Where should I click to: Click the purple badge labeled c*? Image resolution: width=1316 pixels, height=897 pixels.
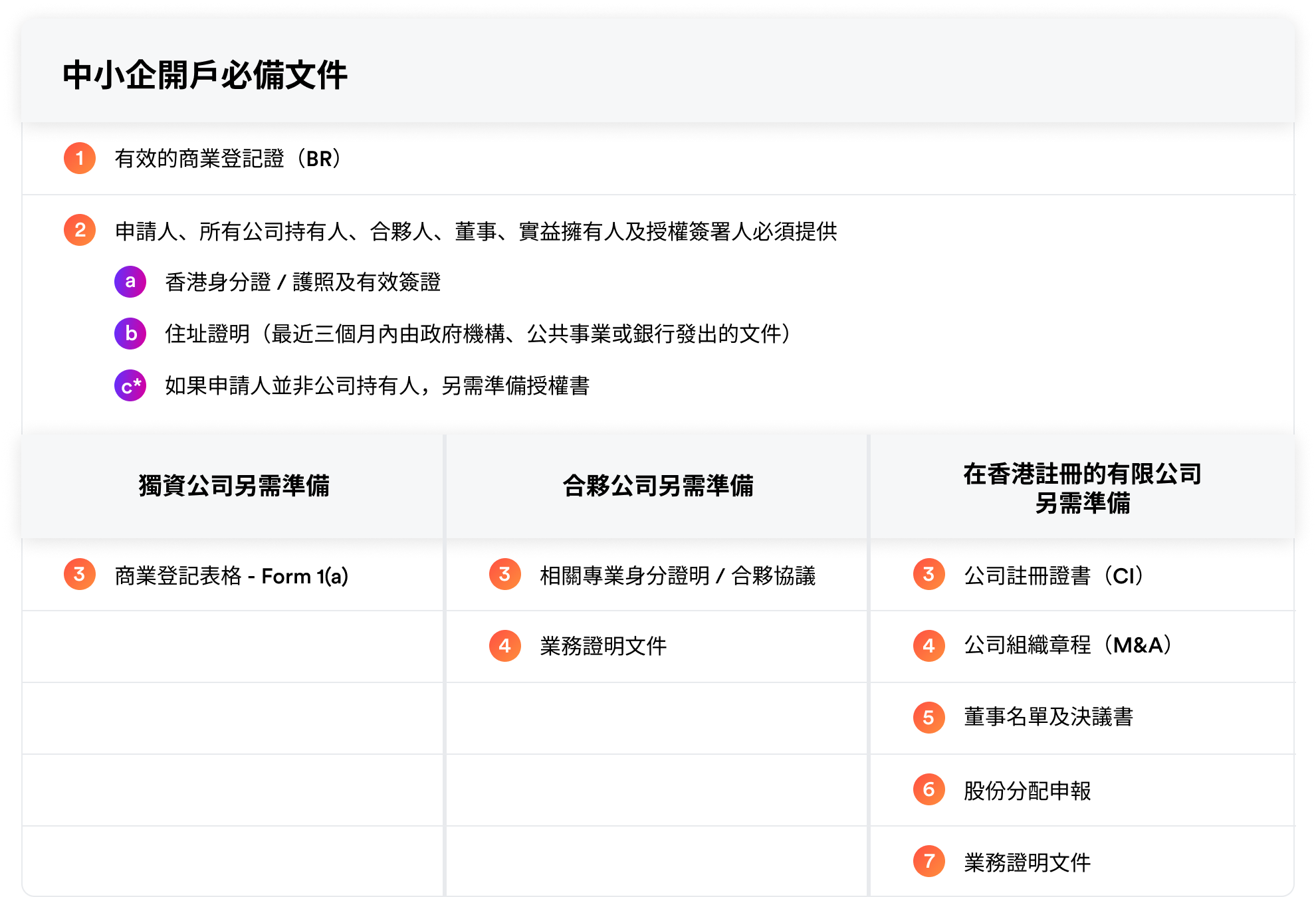pyautogui.click(x=131, y=384)
